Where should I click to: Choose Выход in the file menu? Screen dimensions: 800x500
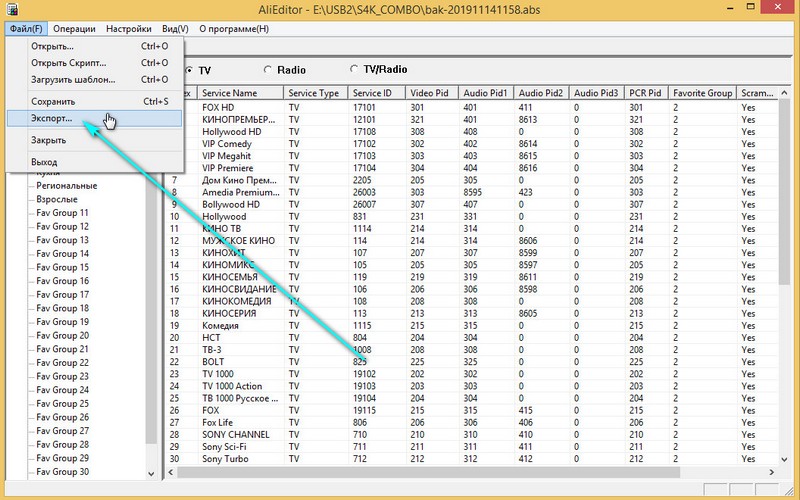94,162
